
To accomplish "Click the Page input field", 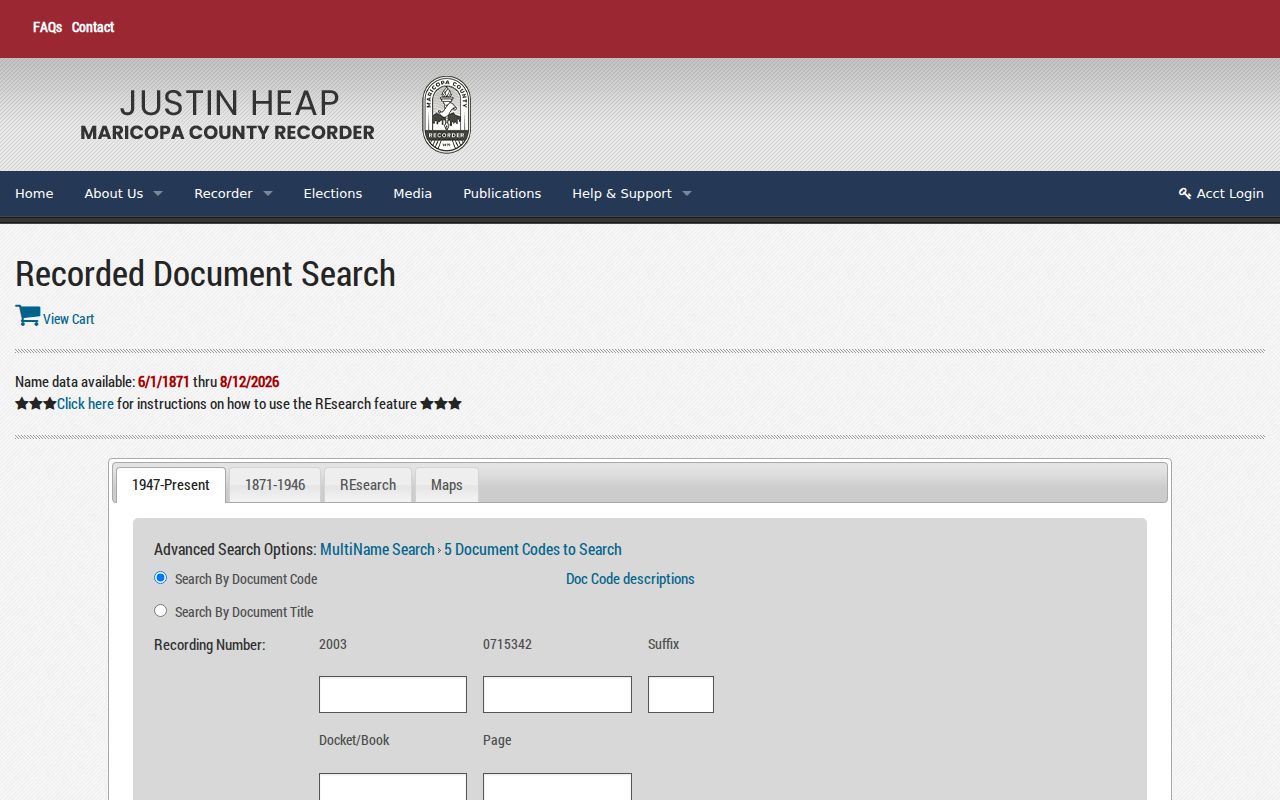I will click(557, 787).
